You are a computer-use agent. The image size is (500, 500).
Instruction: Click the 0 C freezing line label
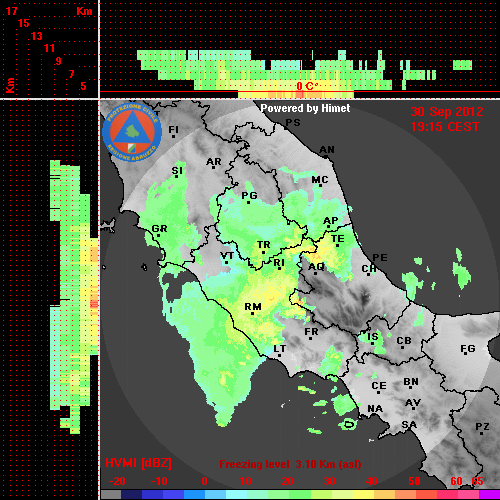306,86
